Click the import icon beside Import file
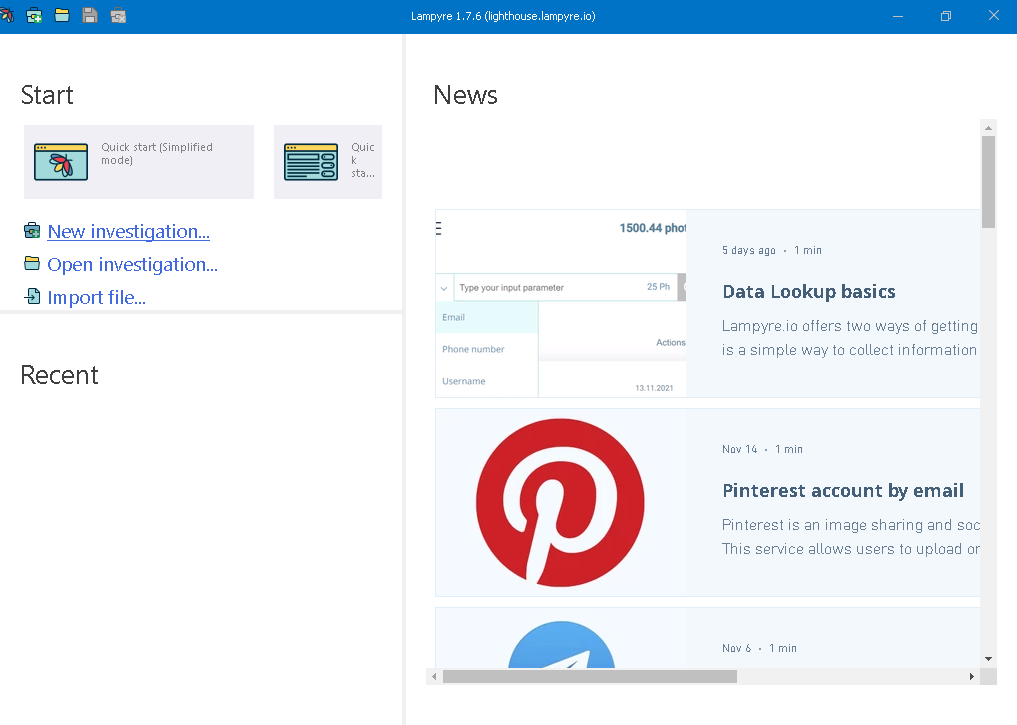 tap(32, 296)
